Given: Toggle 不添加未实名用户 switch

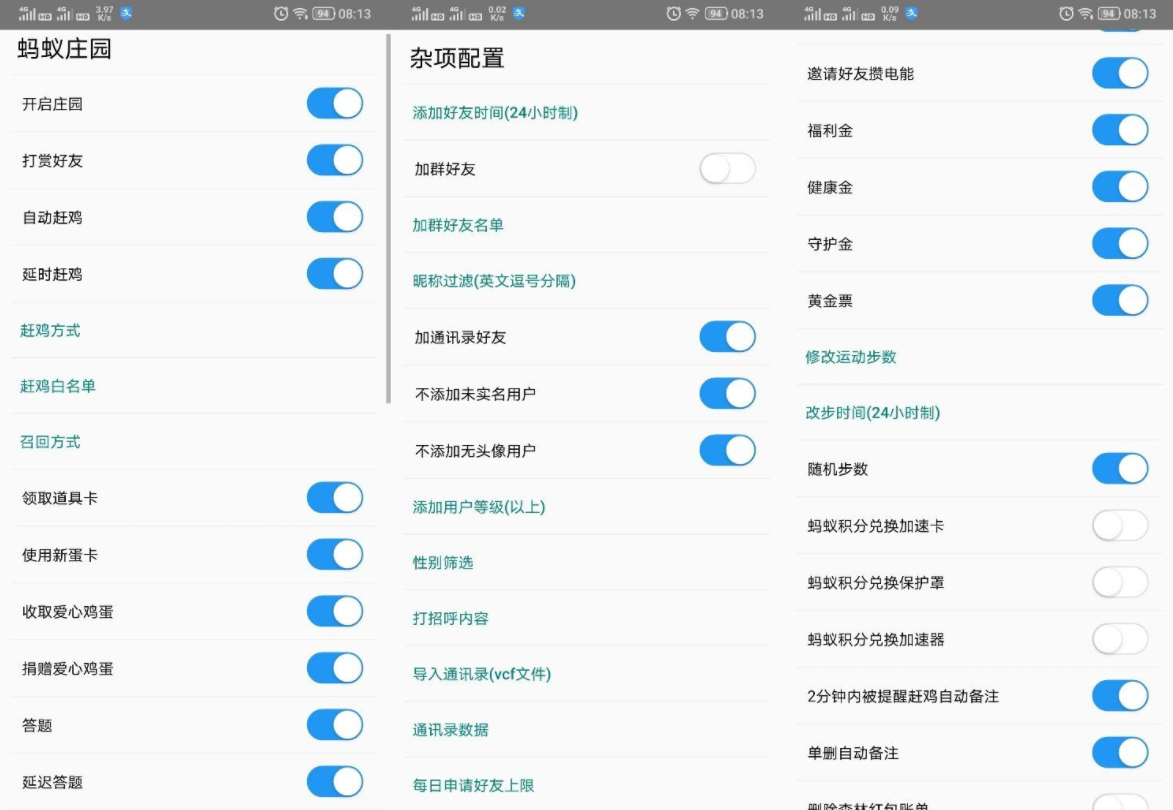Looking at the screenshot, I should [728, 393].
